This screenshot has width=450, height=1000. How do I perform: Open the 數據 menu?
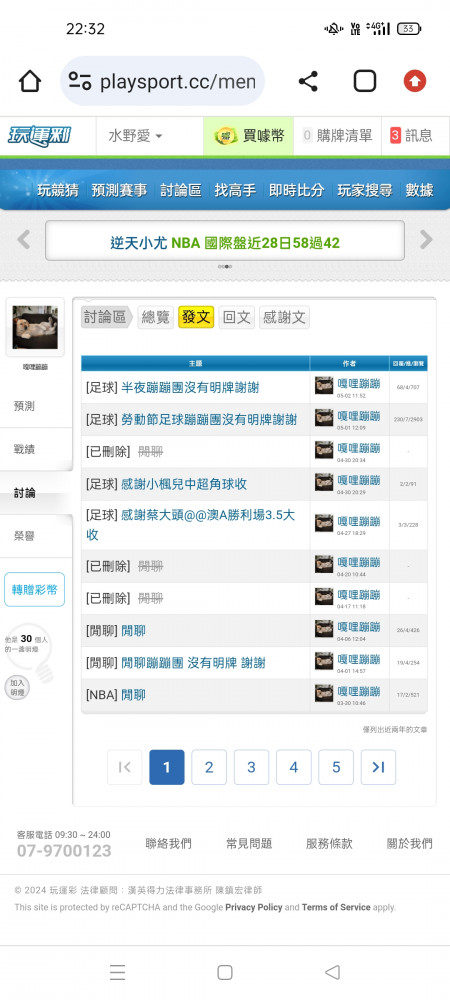pos(419,190)
